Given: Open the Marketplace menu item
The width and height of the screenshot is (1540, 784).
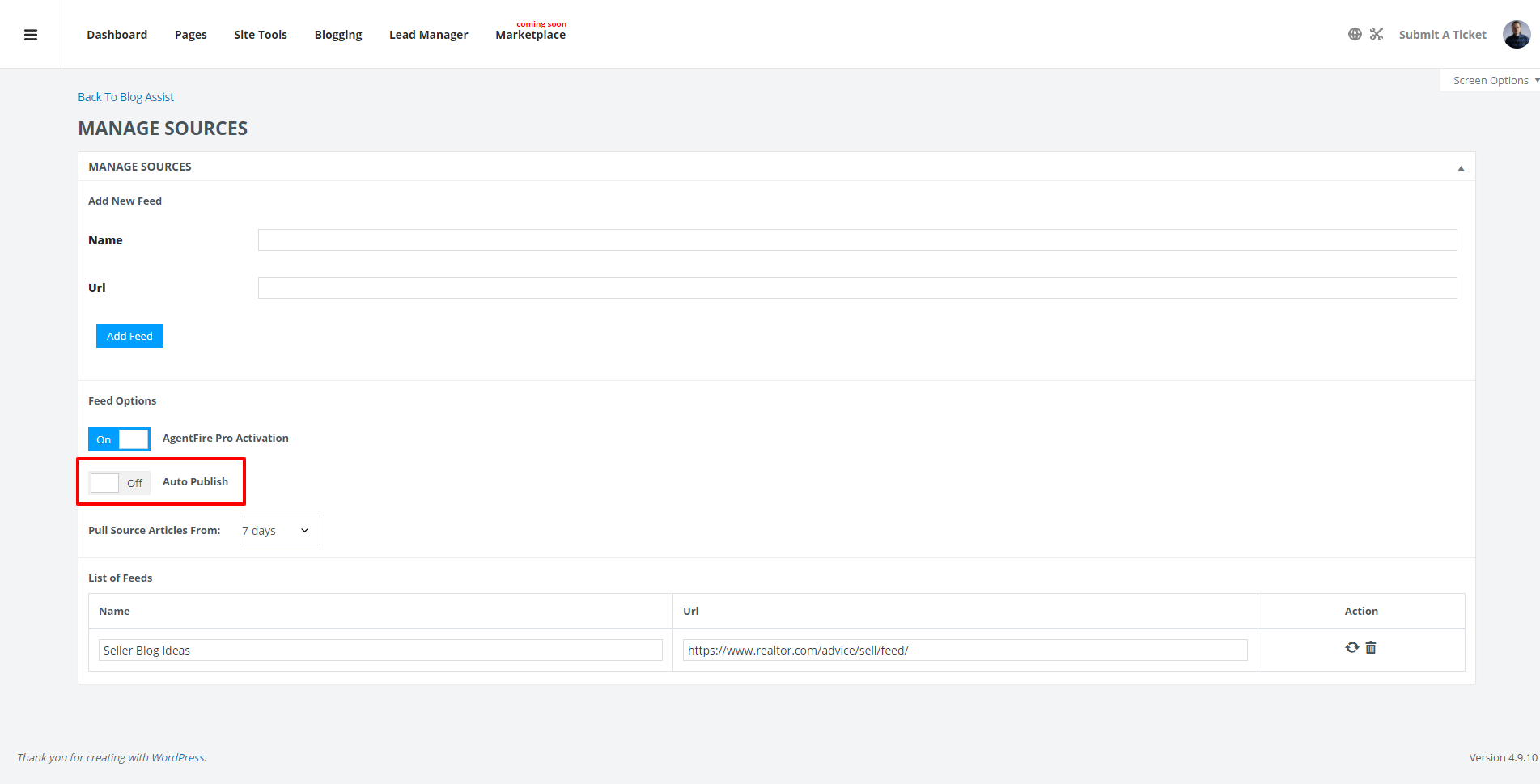Looking at the screenshot, I should (531, 35).
